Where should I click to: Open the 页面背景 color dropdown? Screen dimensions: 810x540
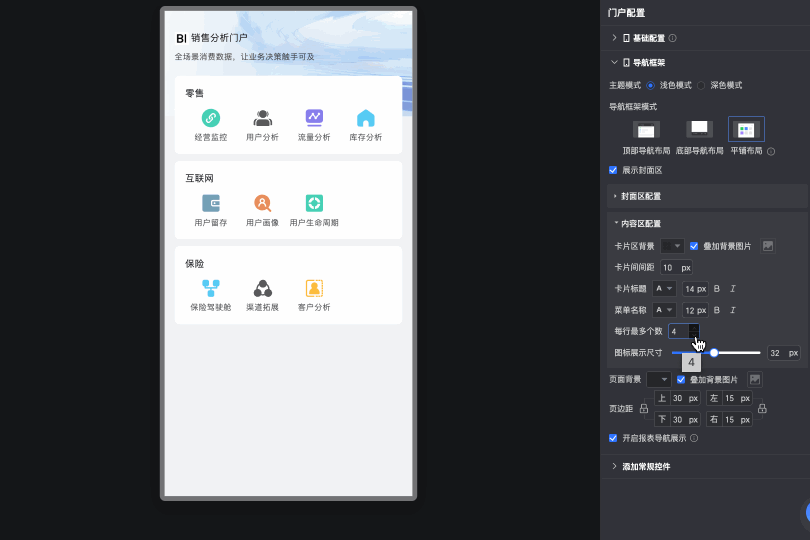coord(659,380)
